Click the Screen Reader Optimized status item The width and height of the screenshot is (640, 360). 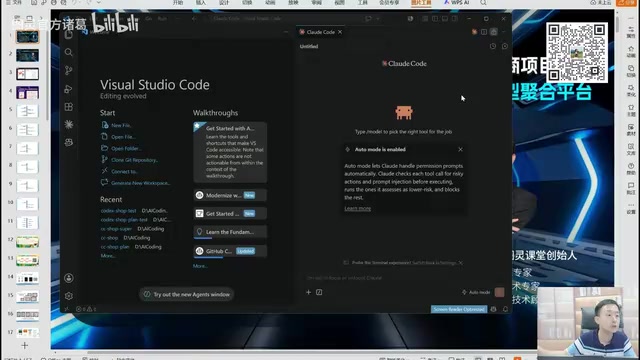(459, 309)
